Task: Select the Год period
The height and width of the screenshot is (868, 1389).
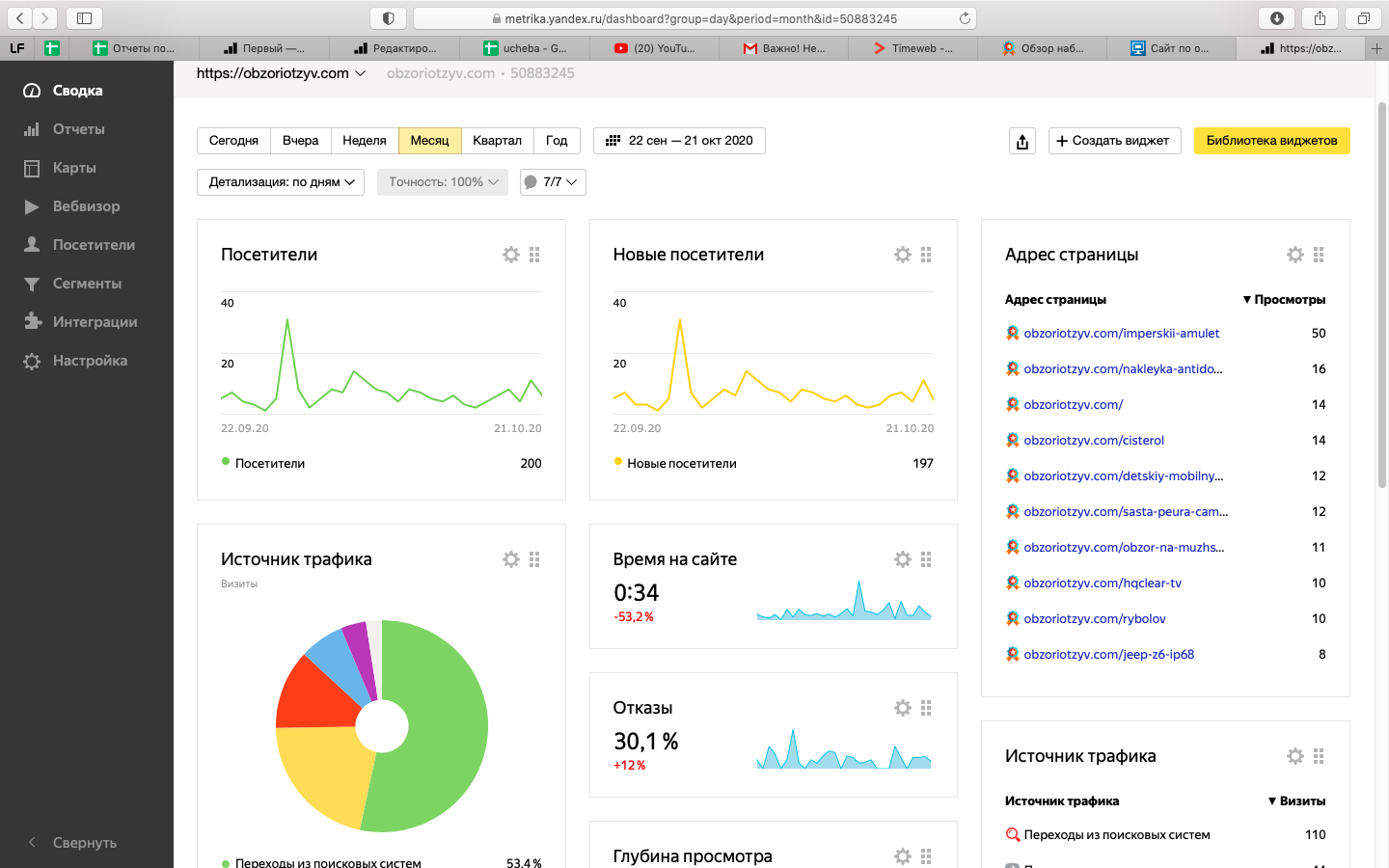Action: tap(557, 141)
